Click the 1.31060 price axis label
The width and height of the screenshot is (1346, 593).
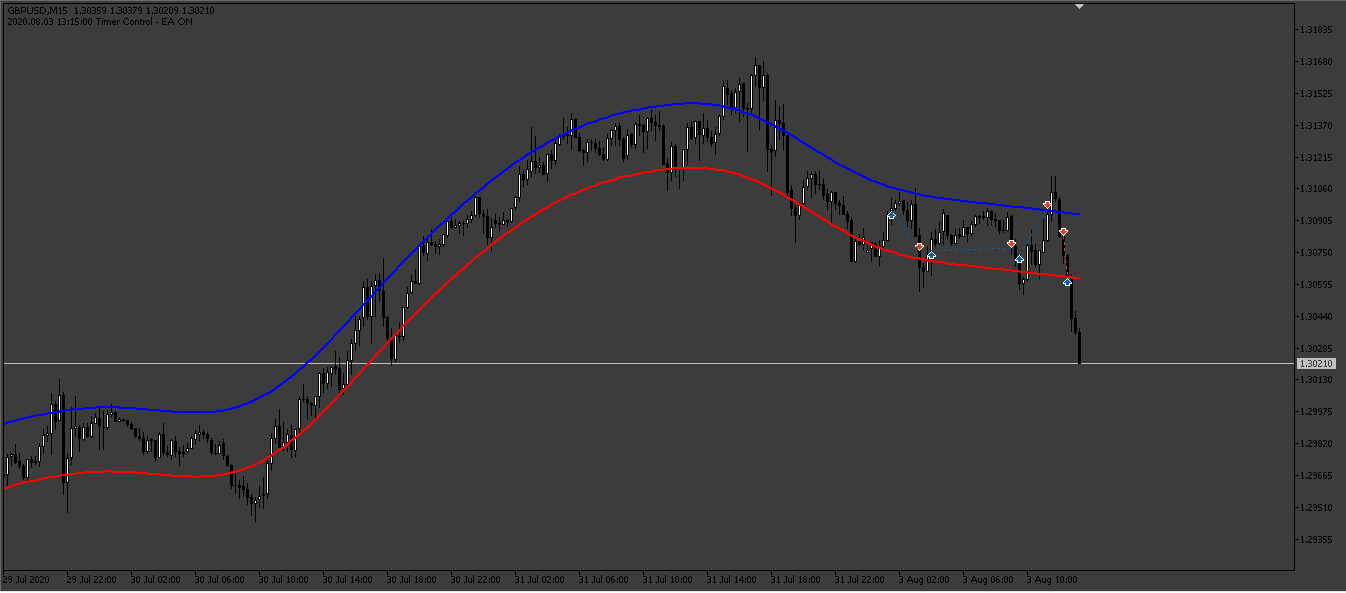coord(1317,189)
